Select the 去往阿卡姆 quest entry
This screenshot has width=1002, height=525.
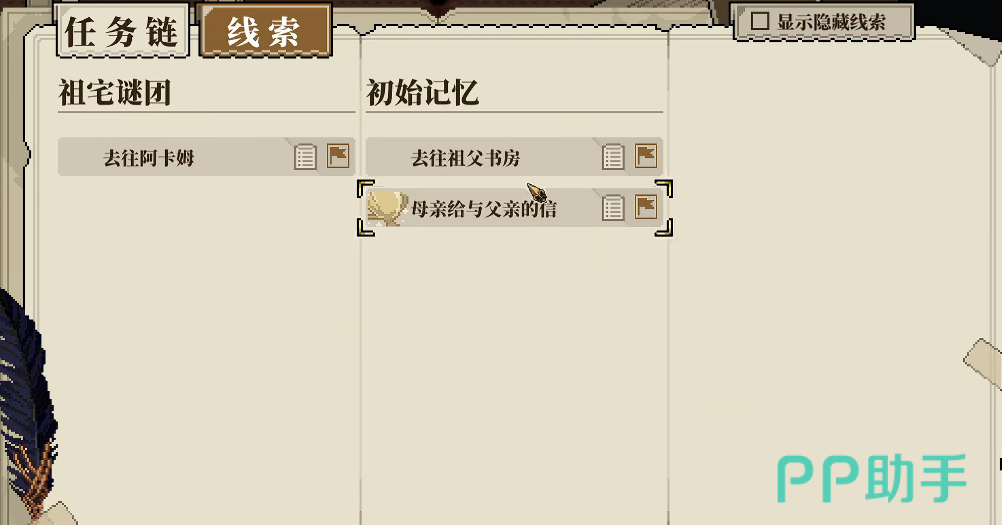pos(206,156)
